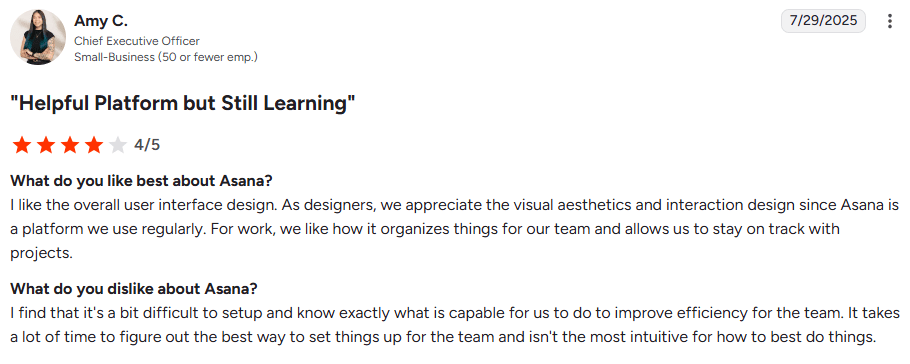Screen dimensions: 910x364
Task: Open the three-dot review options menu
Action: pos(889,21)
